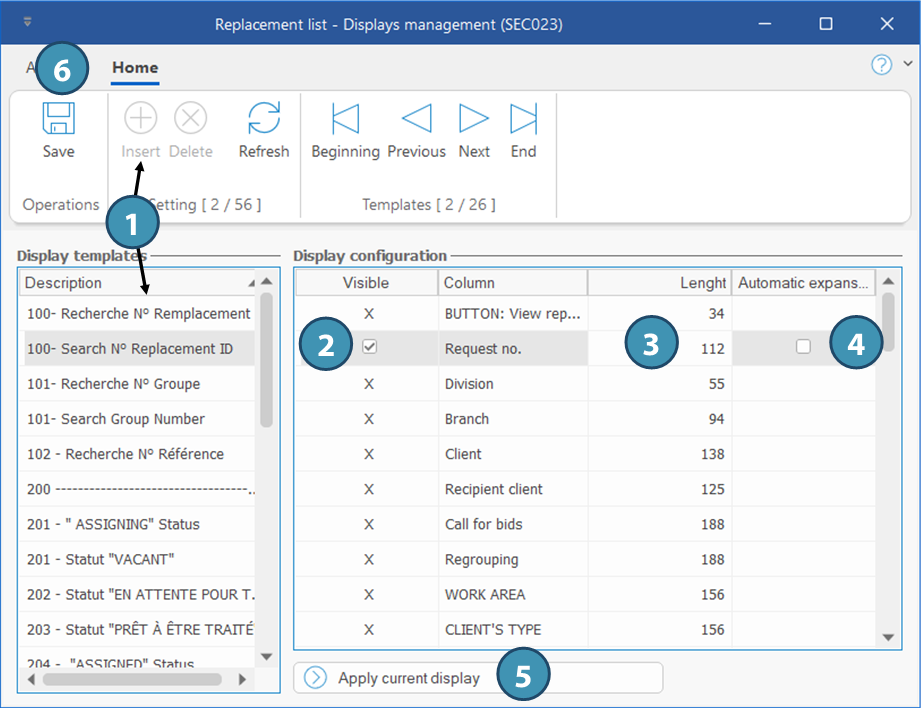Open the help question mark icon
This screenshot has height=708, width=921.
click(881, 66)
